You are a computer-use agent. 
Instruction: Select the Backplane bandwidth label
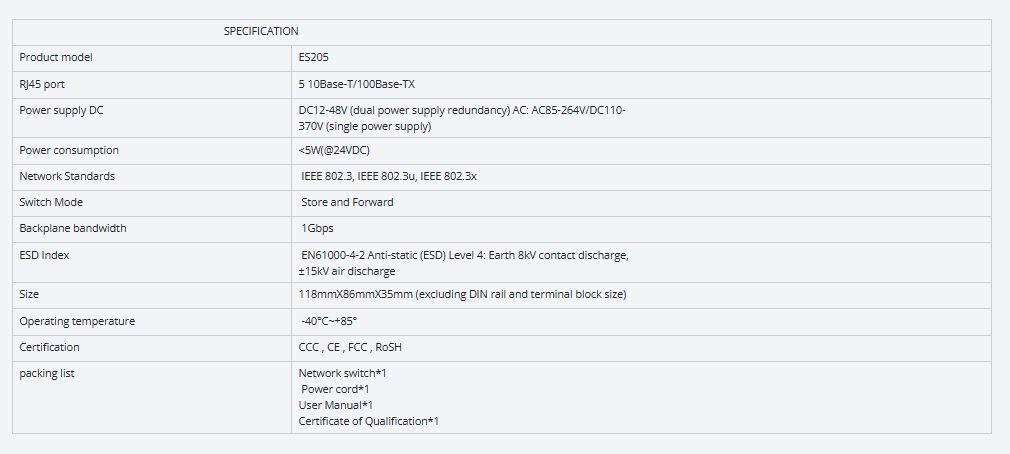click(73, 228)
